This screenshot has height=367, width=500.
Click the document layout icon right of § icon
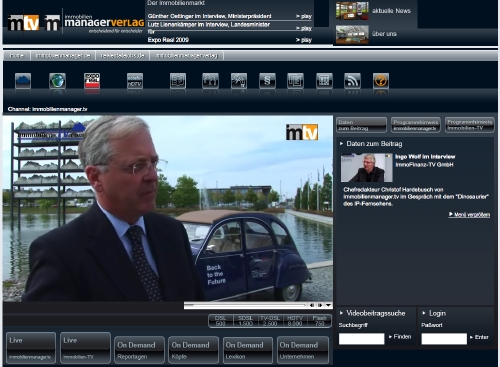click(x=295, y=80)
